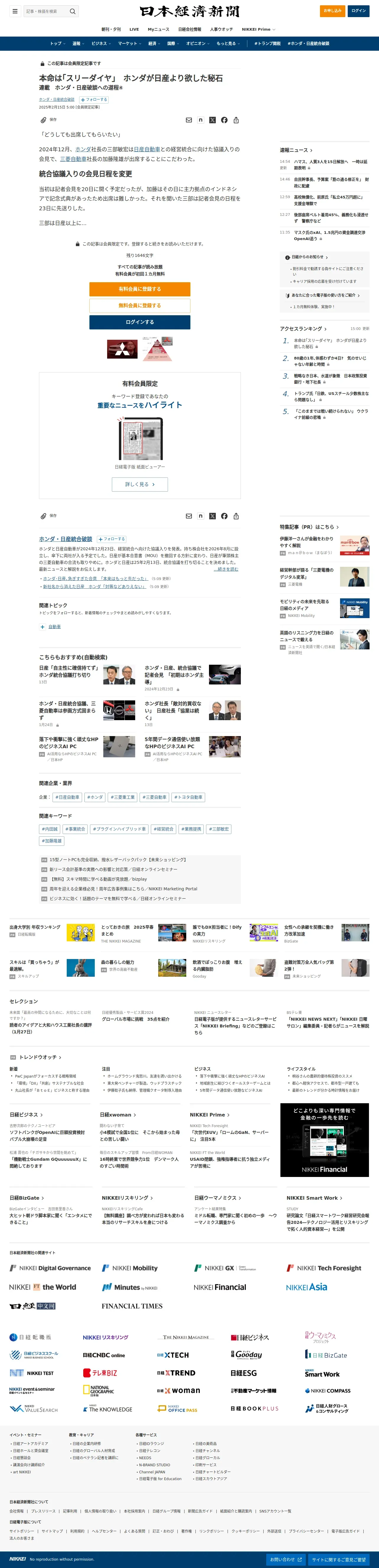This screenshot has height=1568, width=379.
Task: Click the NIKKEI Financial ad banner
Action: pos(324,1140)
